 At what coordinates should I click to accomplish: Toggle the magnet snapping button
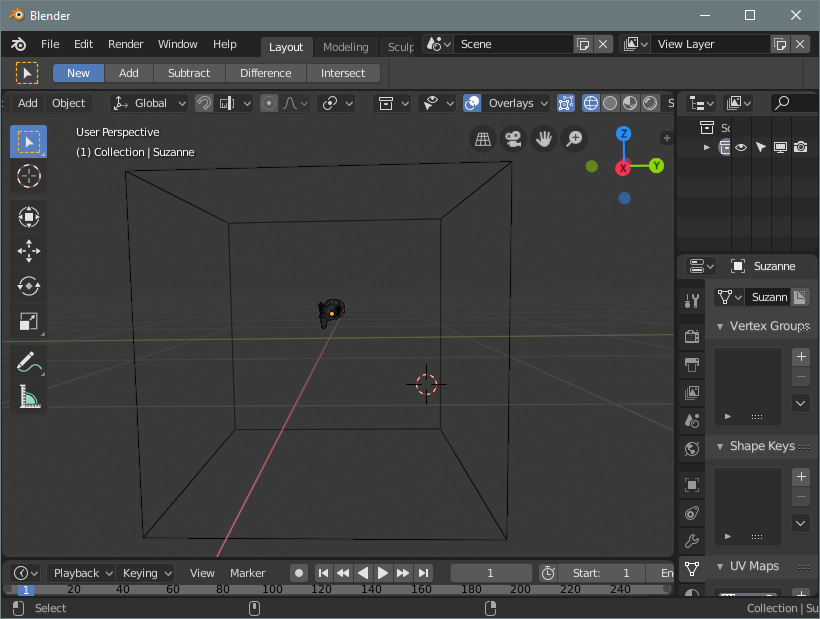pos(204,104)
